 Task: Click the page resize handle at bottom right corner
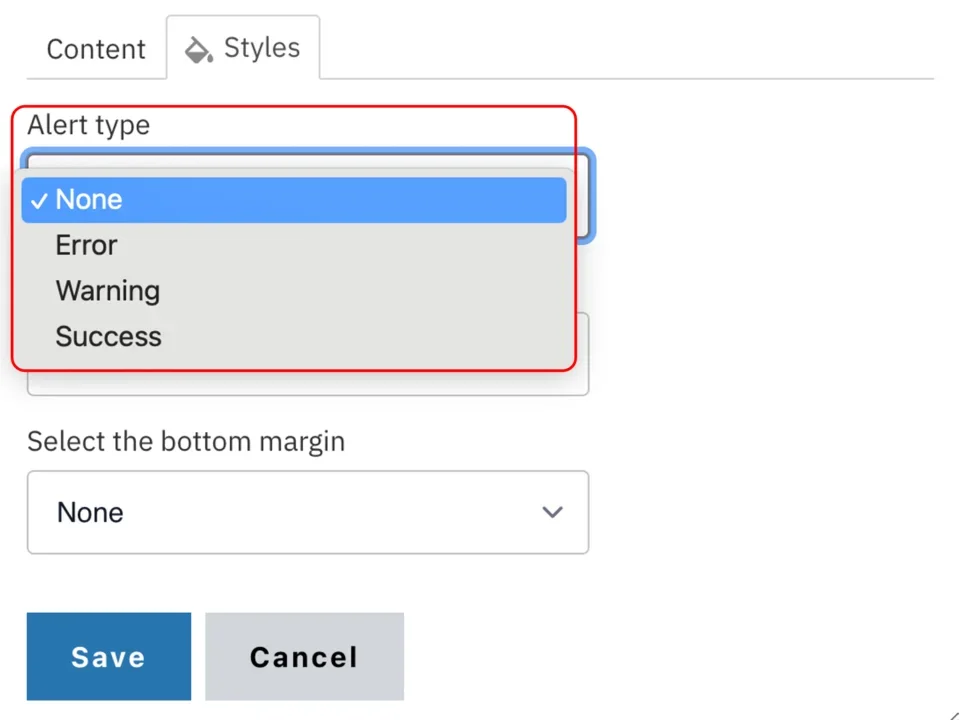pos(953,714)
